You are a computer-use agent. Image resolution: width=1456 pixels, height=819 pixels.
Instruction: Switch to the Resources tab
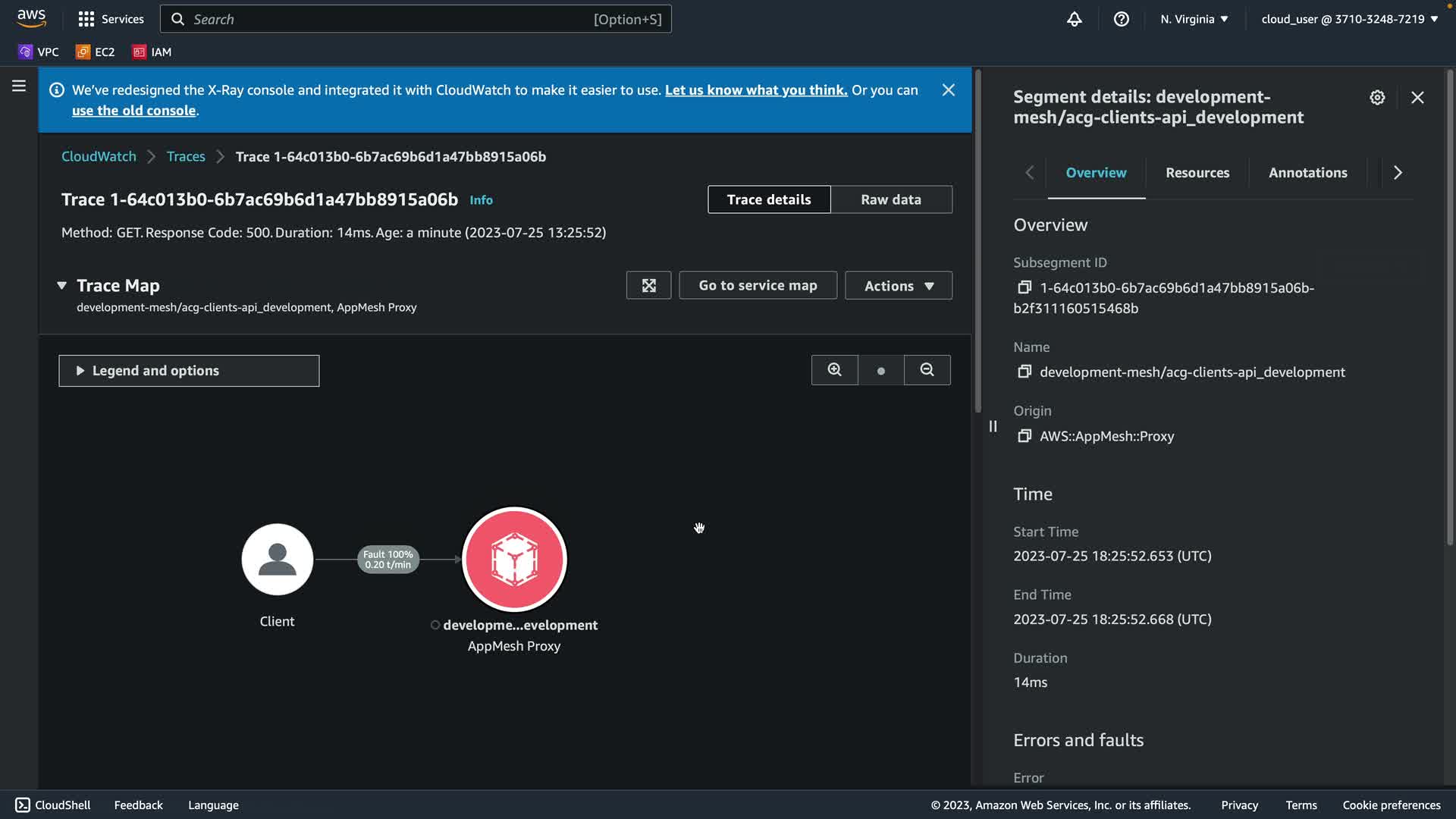tap(1197, 173)
